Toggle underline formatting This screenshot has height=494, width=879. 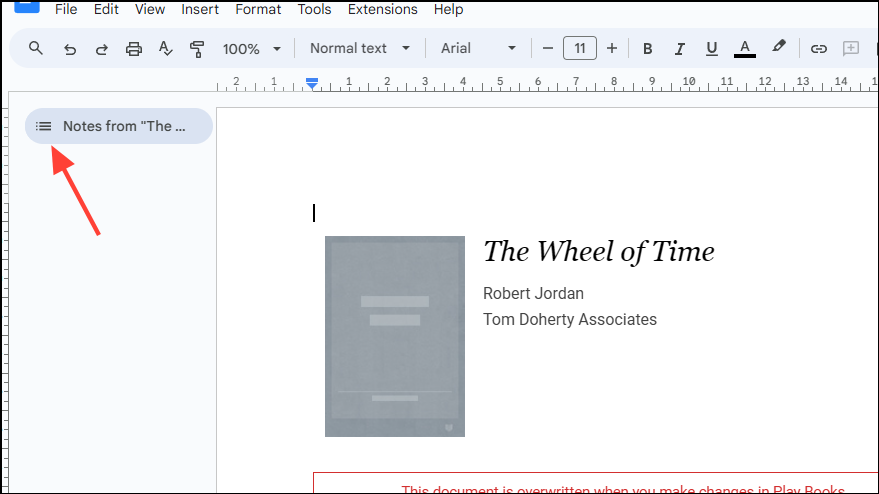coord(712,48)
